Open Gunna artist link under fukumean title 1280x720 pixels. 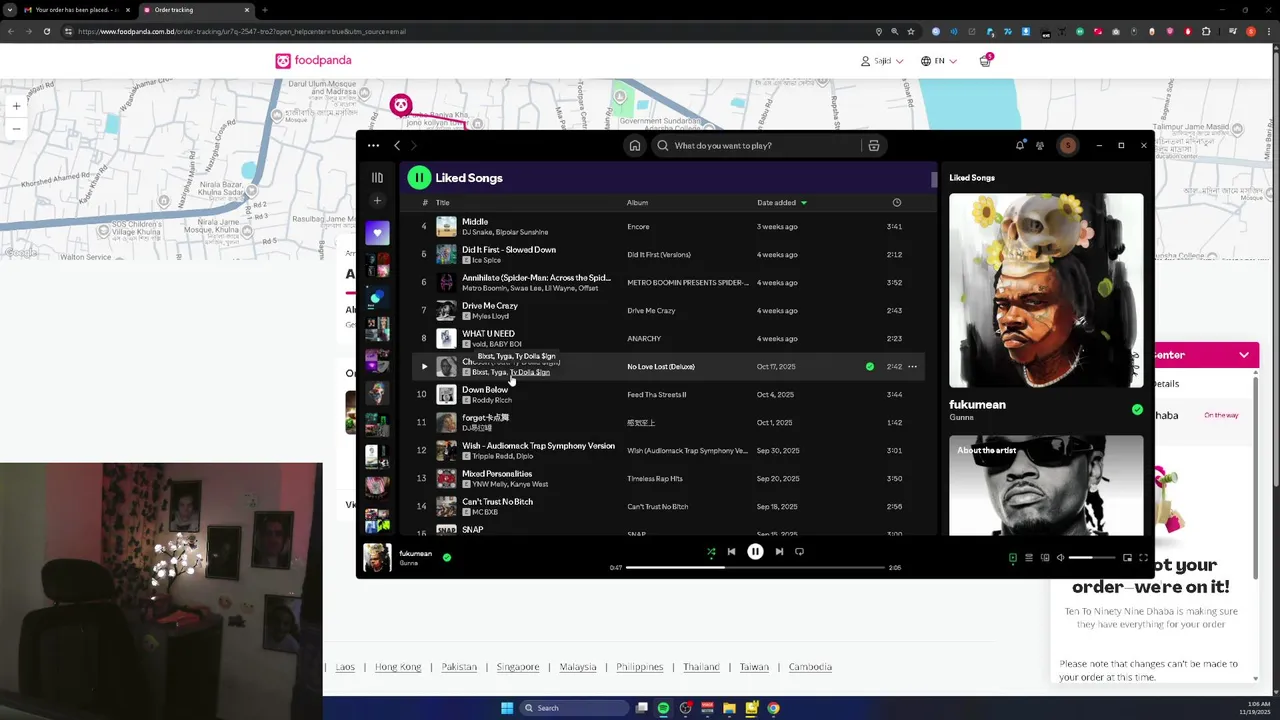click(961, 417)
